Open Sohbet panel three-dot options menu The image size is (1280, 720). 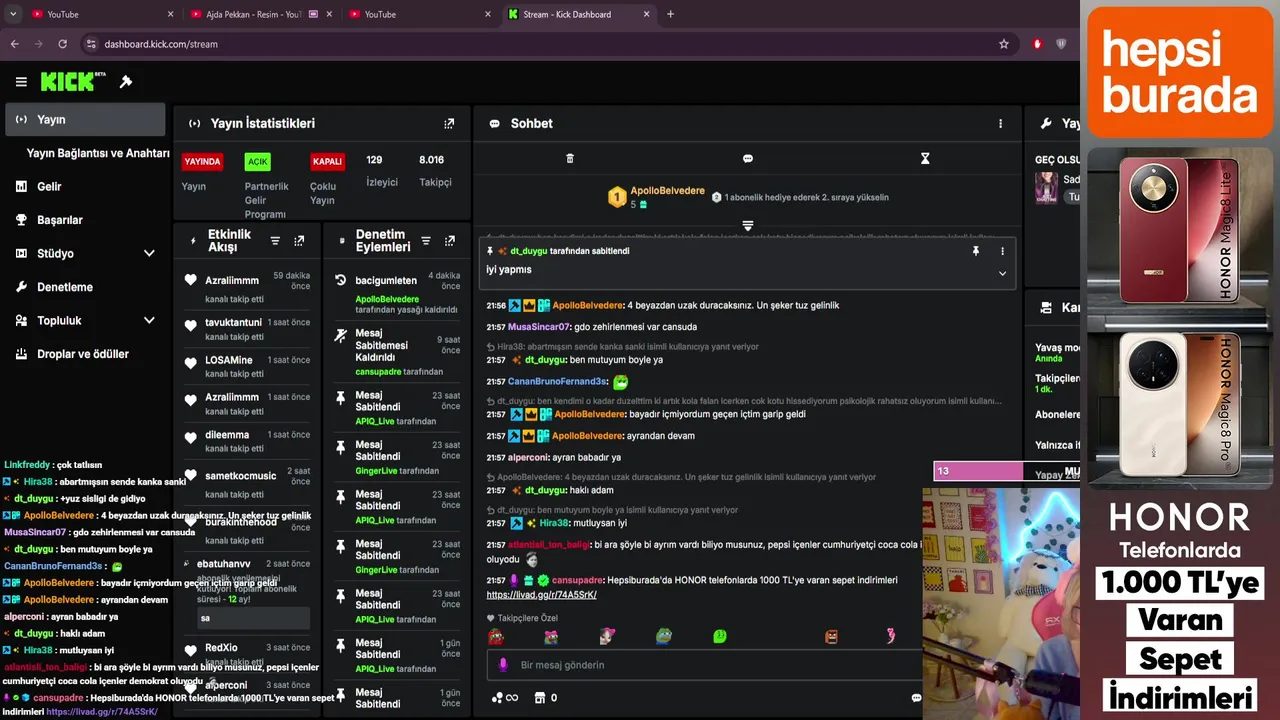point(1000,124)
